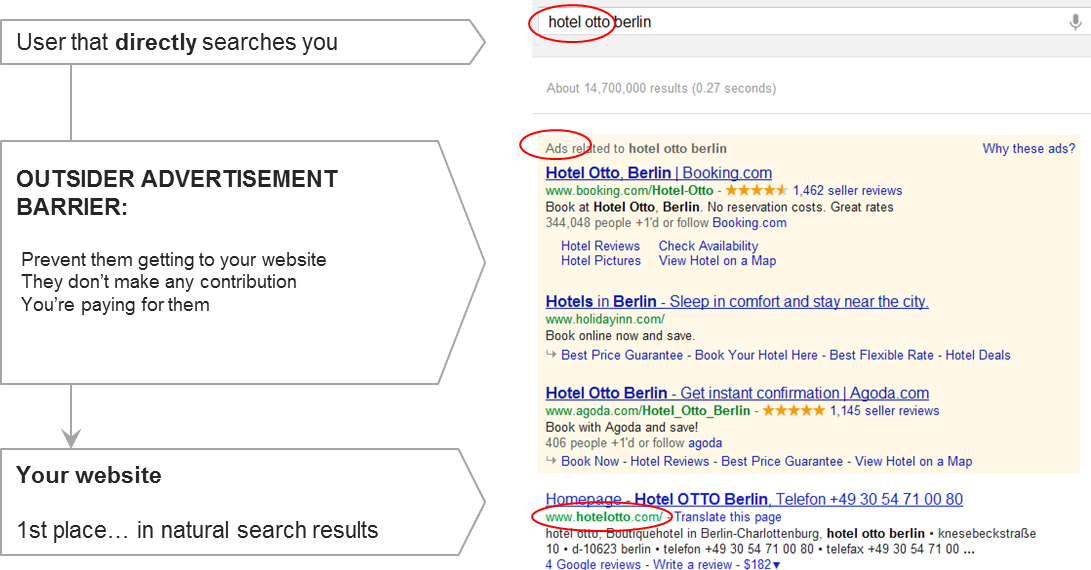
Task: Click Hotel Reviews link under Agoda ad
Action: (x=669, y=461)
